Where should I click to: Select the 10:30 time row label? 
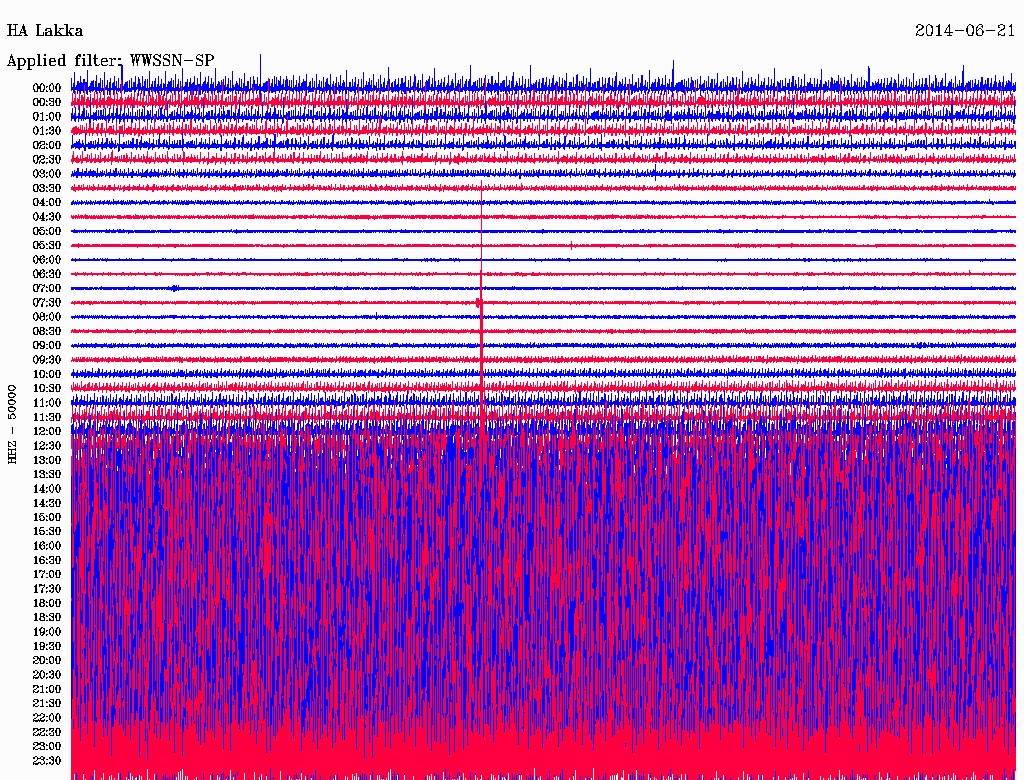47,388
